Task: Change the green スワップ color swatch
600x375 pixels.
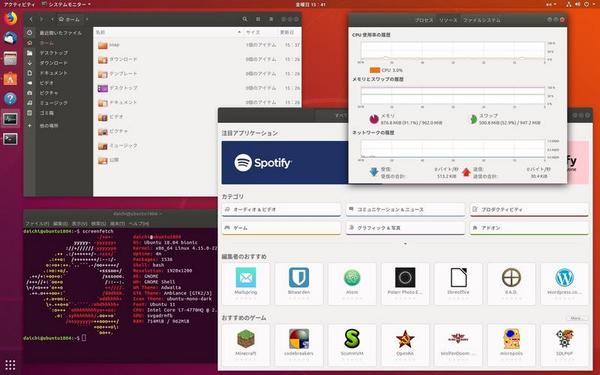Action: pos(473,119)
